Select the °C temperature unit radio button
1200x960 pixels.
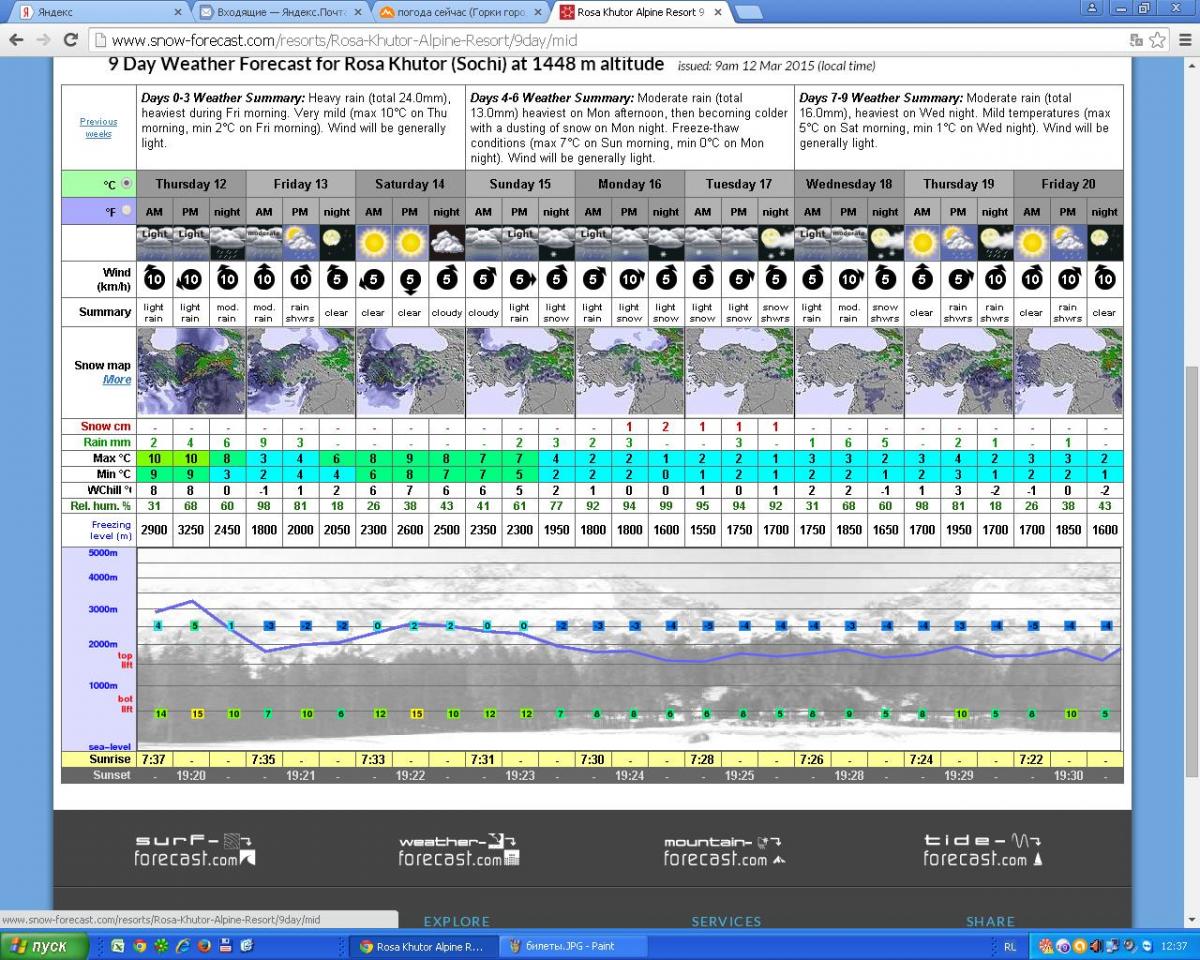pos(126,184)
